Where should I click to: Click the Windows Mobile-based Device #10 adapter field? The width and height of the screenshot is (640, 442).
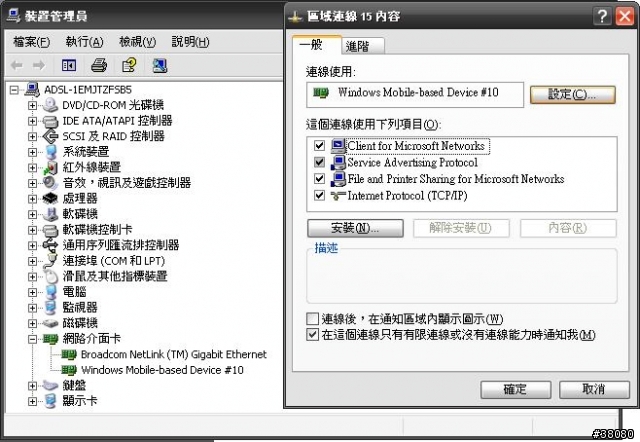pyautogui.click(x=415, y=95)
